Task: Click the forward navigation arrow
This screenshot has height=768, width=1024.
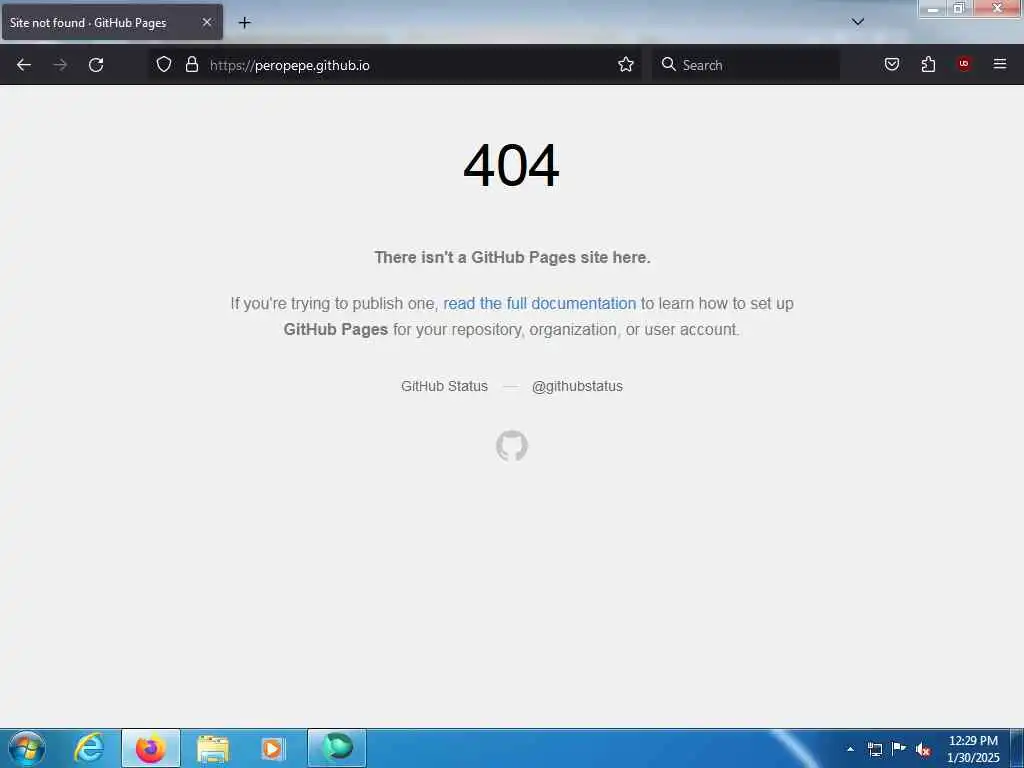Action: point(60,65)
